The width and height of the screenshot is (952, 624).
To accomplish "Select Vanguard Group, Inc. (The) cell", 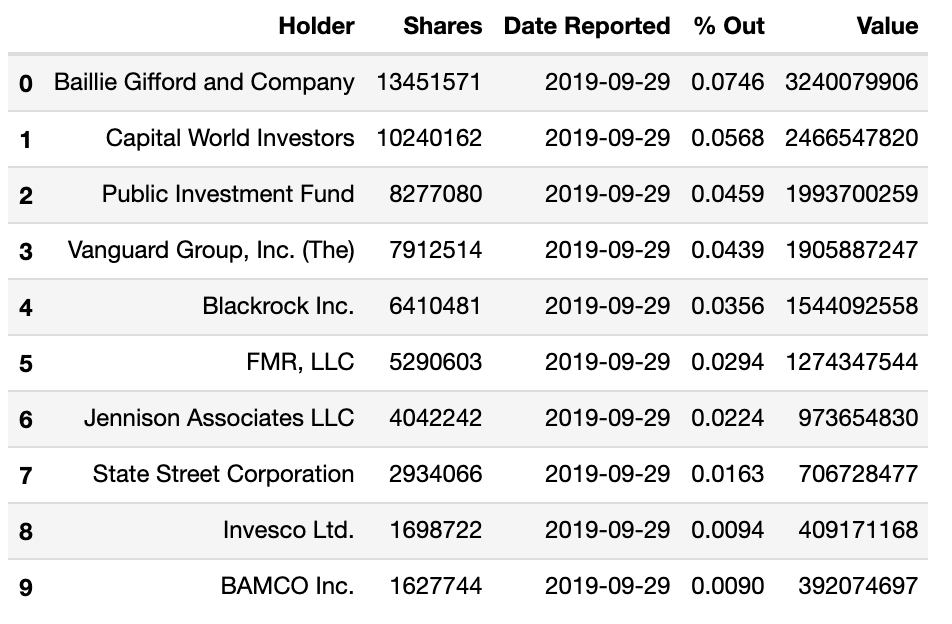I will [211, 250].
